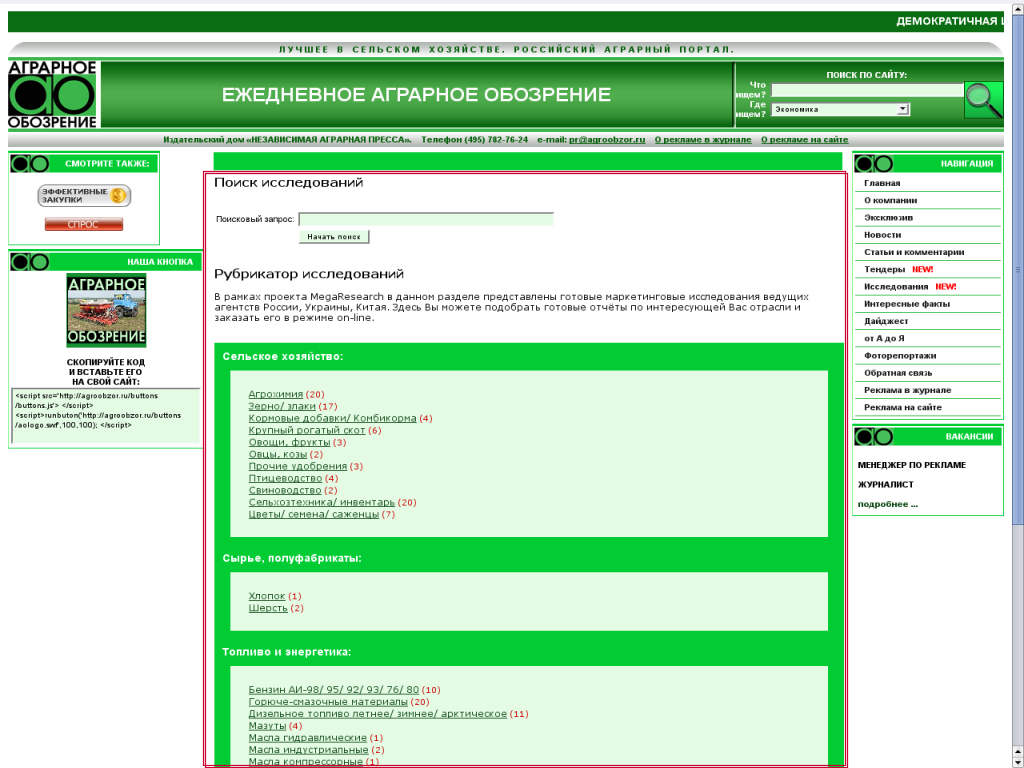This screenshot has height=768, width=1024.
Task: Follow the О рекламе в журнале header link
Action: click(x=703, y=140)
